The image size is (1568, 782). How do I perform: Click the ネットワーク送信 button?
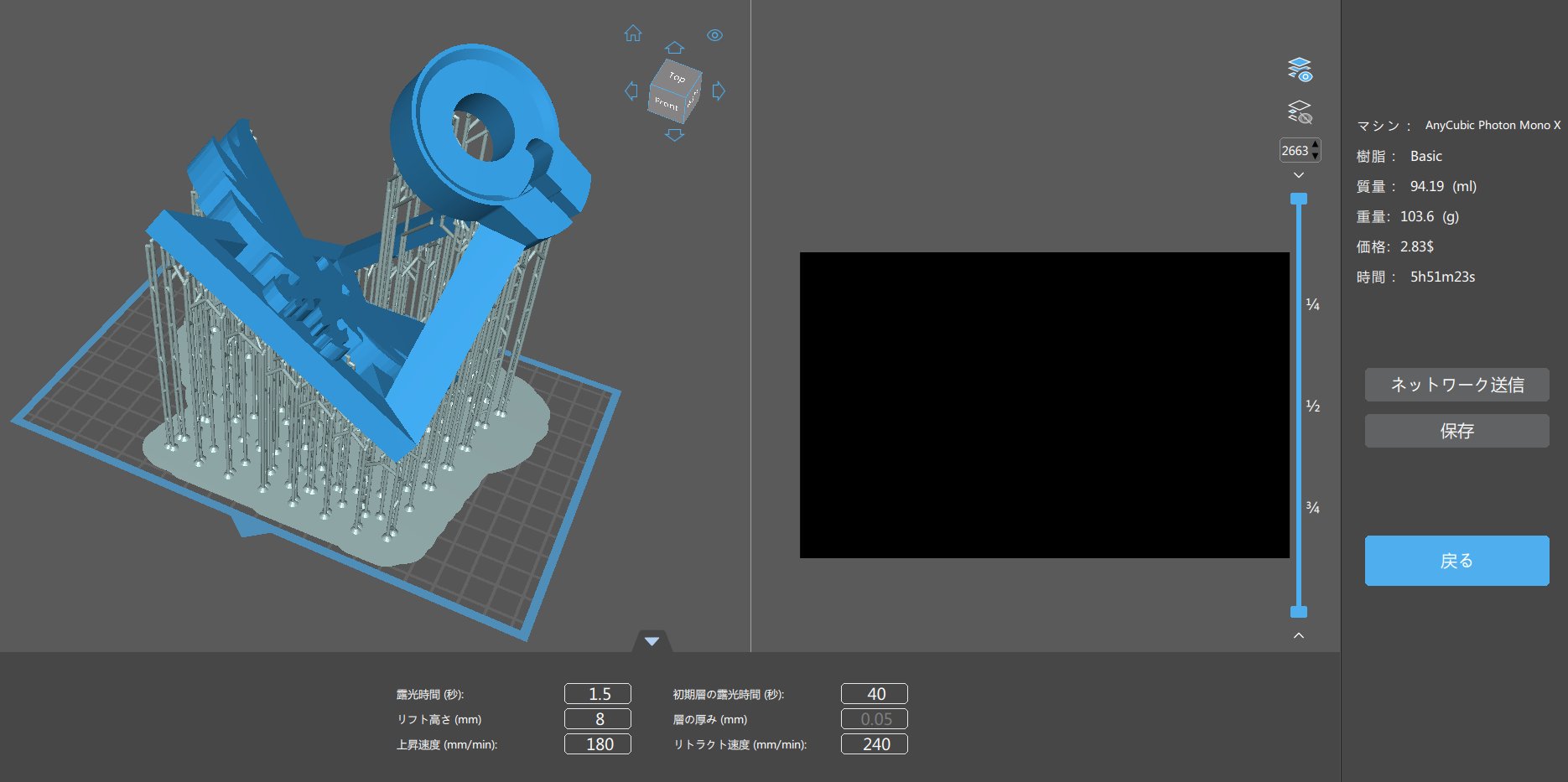click(1456, 385)
